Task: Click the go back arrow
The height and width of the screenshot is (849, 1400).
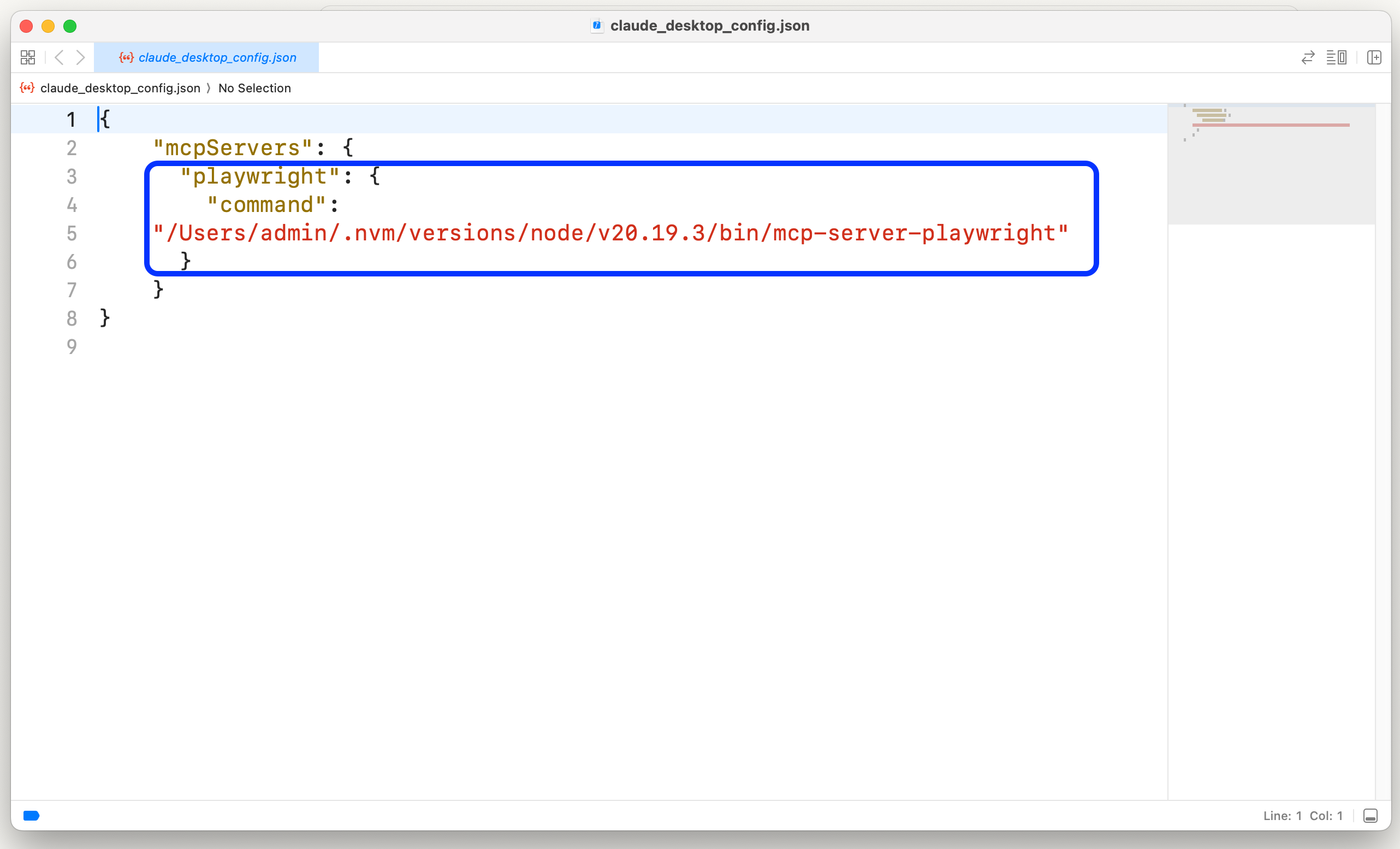Action: coord(59,57)
